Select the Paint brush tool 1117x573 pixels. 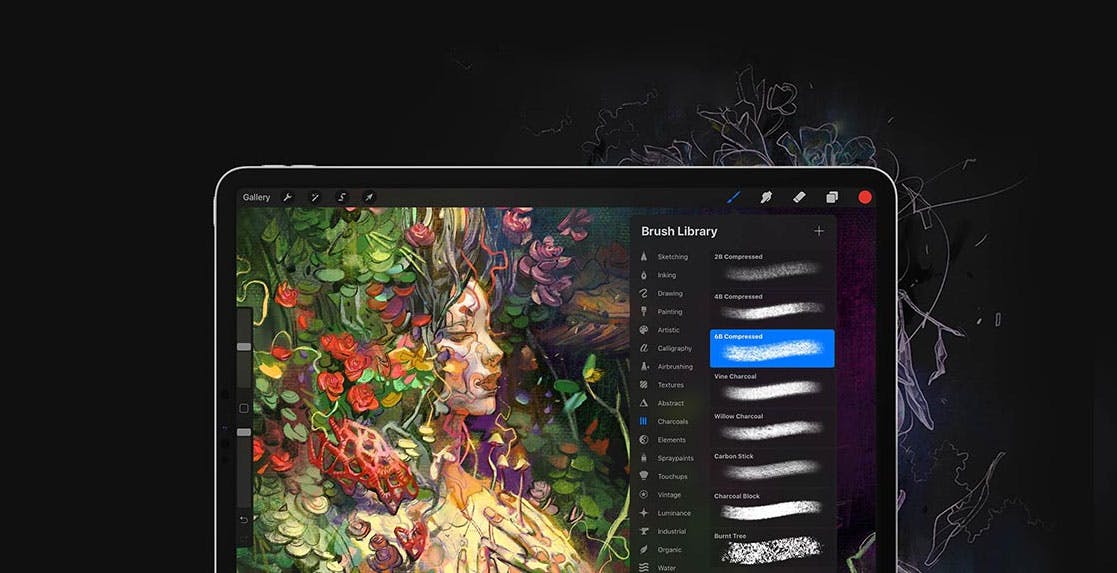coord(733,197)
